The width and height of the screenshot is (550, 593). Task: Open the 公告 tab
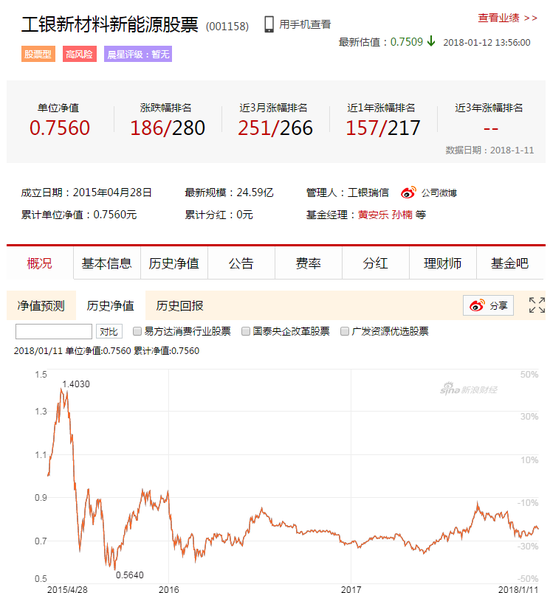(x=241, y=263)
